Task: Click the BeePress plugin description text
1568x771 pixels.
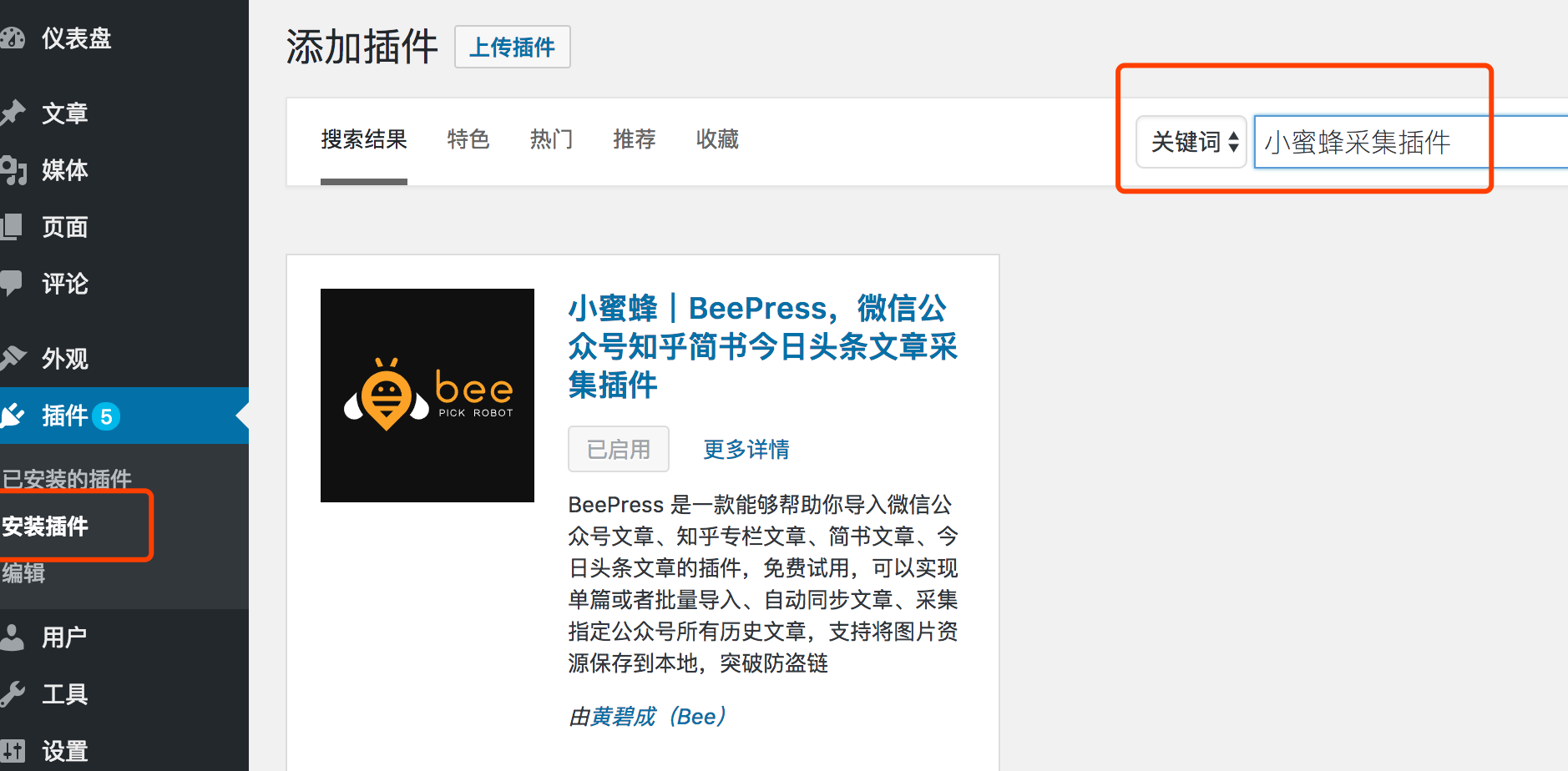Action: (763, 583)
